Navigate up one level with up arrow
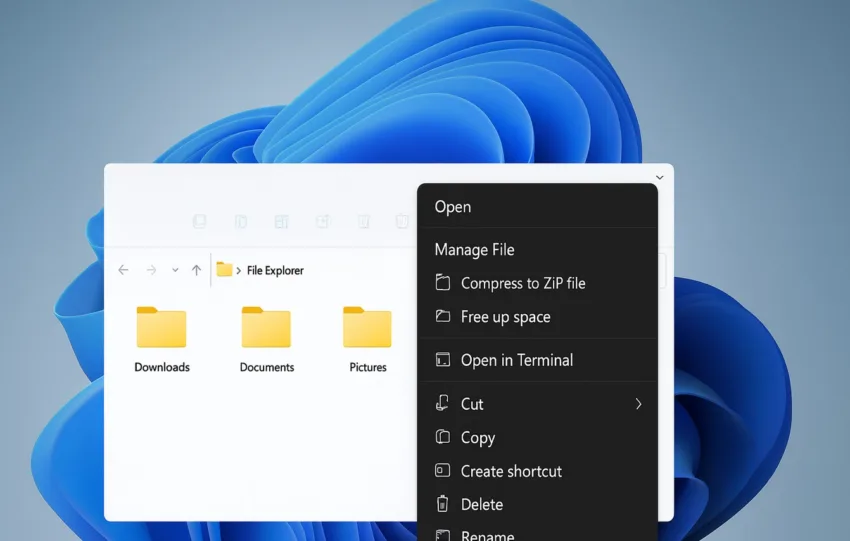Viewport: 850px width, 541px height. click(196, 270)
